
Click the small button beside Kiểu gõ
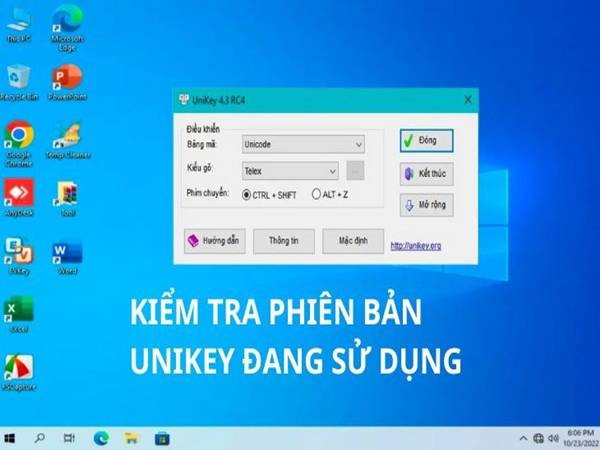(355, 171)
